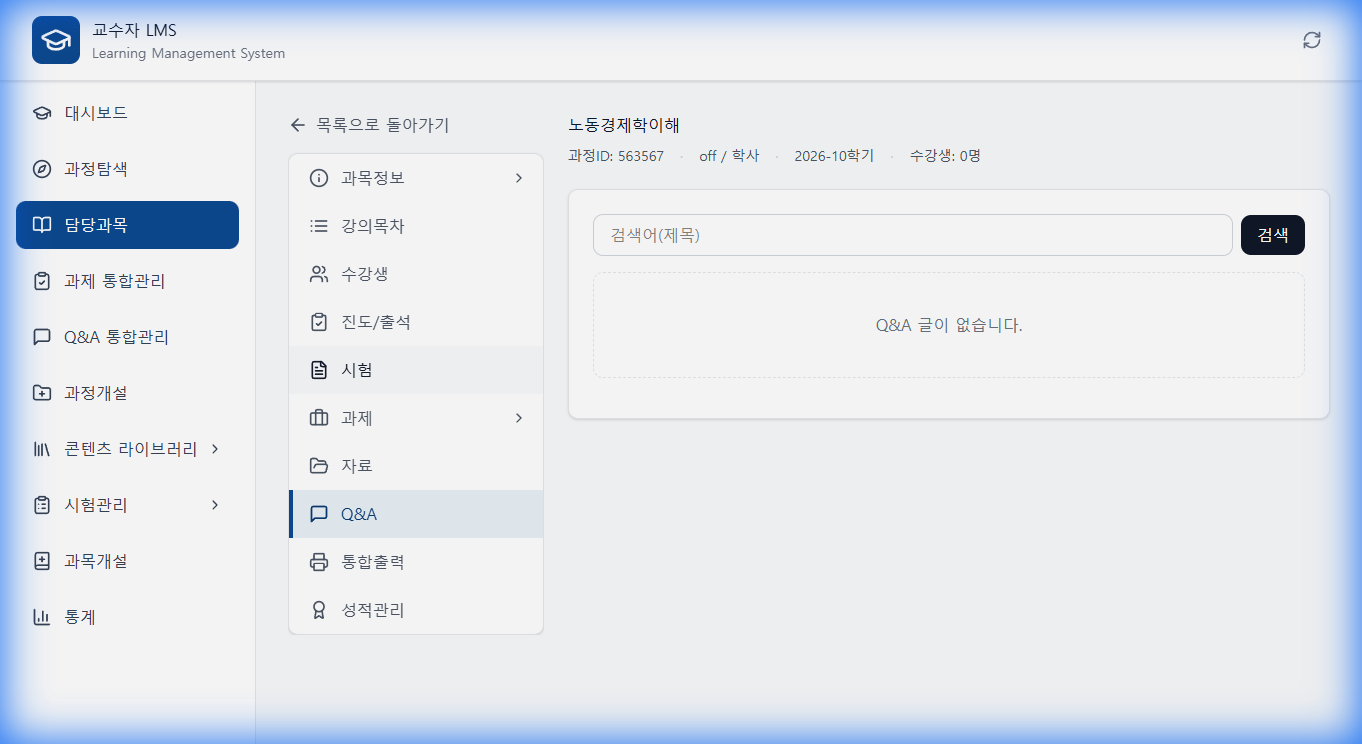1362x744 pixels.
Task: Open the 과정개설 sidebar icon
Action: pos(41,393)
